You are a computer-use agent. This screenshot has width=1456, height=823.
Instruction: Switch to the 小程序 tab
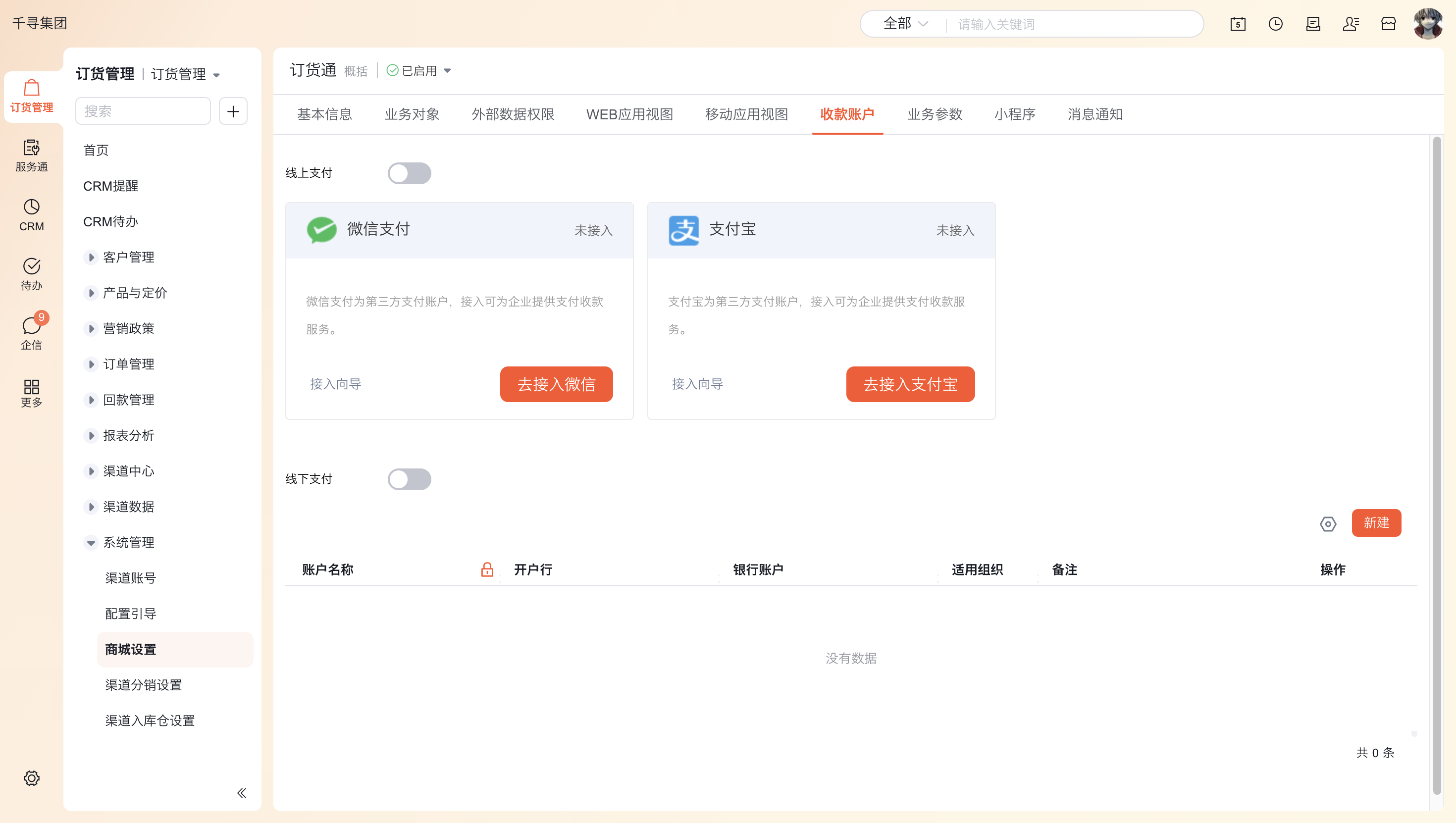1015,114
